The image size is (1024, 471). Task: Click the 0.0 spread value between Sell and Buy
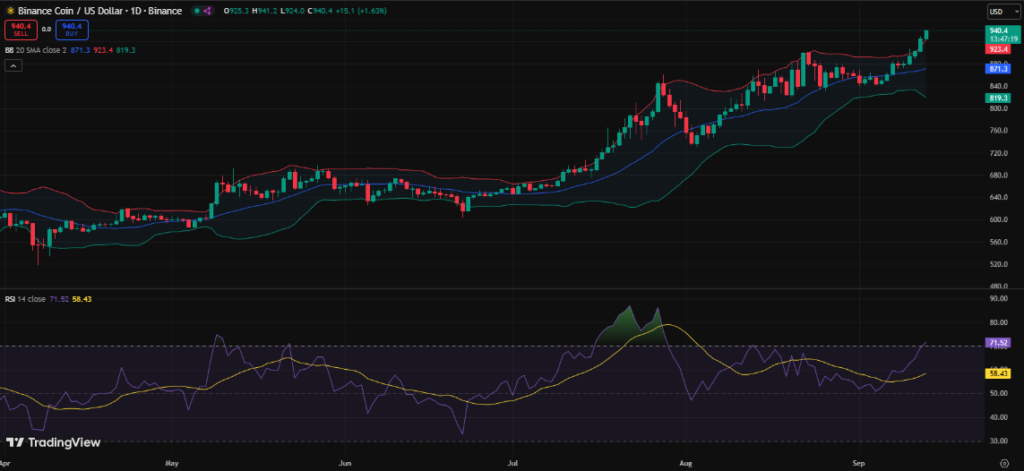click(x=46, y=29)
